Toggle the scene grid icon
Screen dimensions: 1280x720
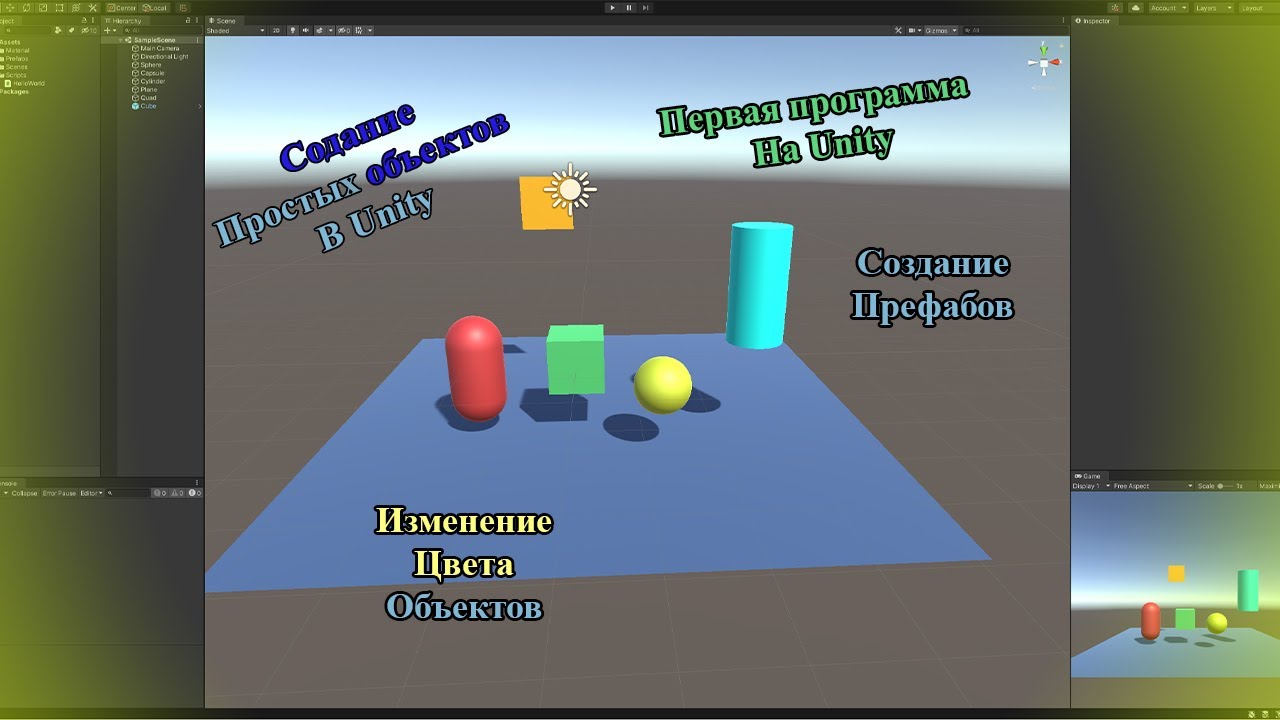click(359, 31)
